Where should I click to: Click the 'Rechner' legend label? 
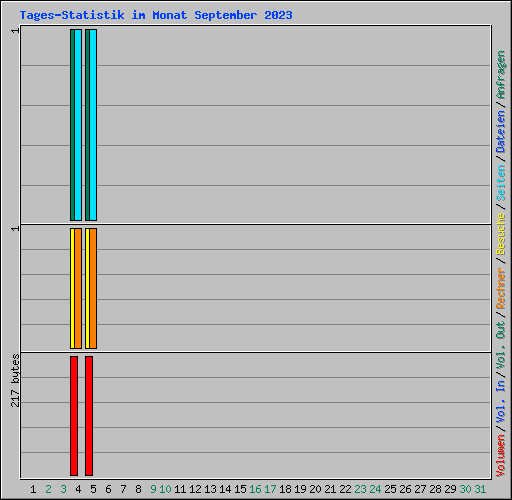[x=501, y=288]
